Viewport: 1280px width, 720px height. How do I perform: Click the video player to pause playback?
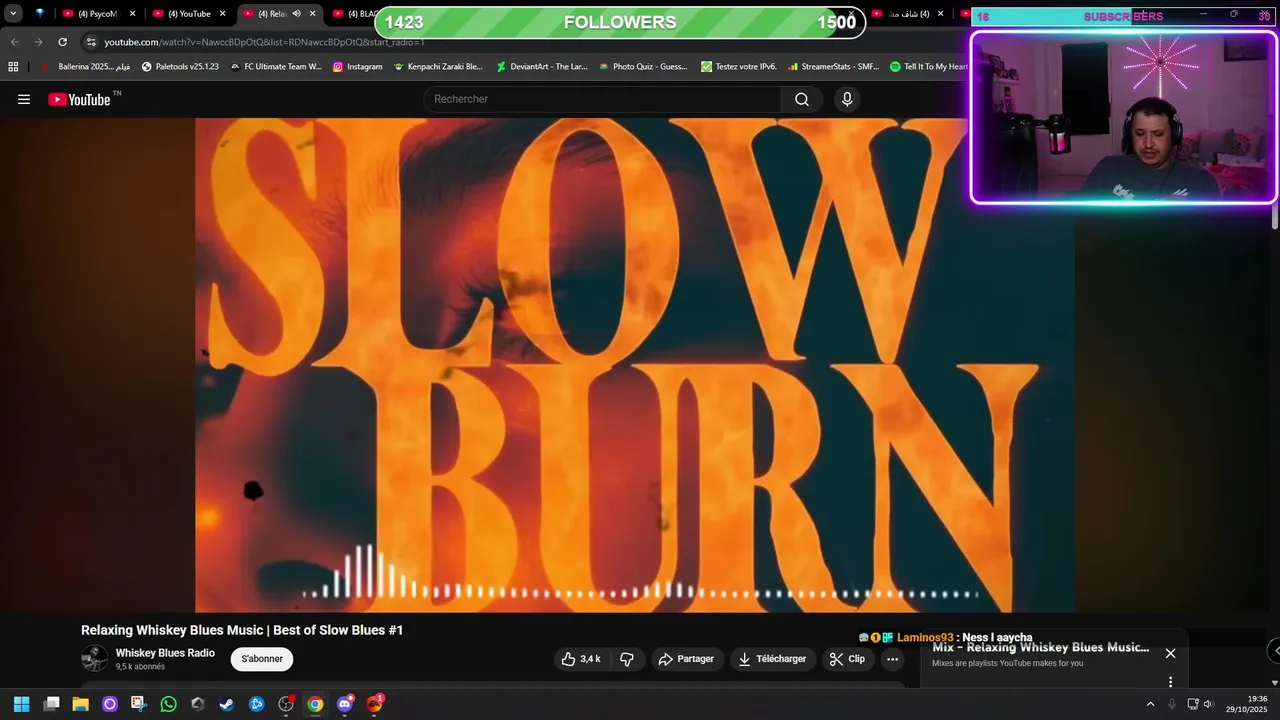pyautogui.click(x=635, y=365)
